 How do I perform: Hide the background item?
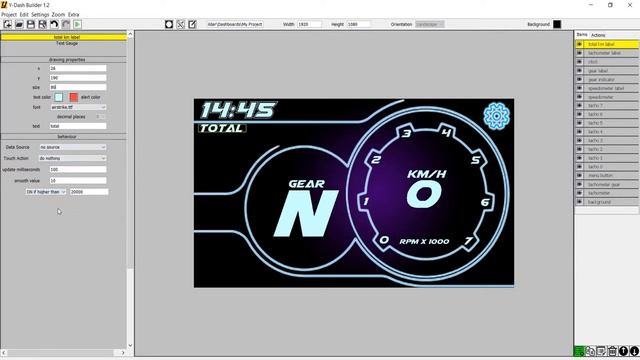point(579,202)
